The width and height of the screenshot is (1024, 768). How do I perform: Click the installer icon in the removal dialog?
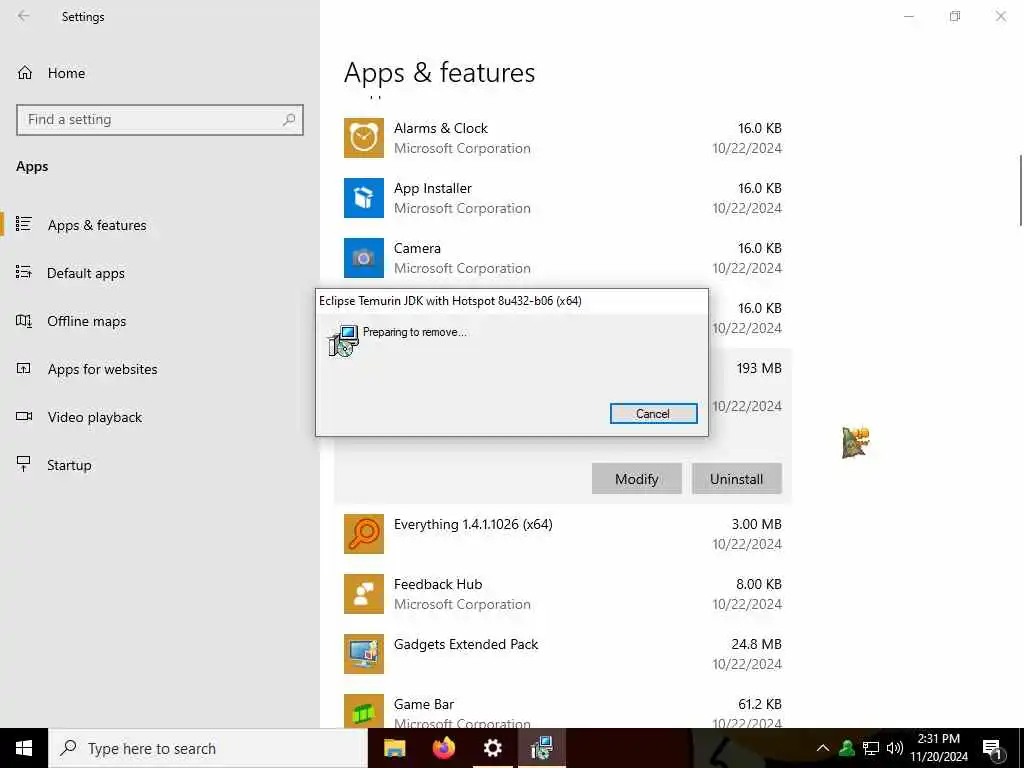[344, 340]
